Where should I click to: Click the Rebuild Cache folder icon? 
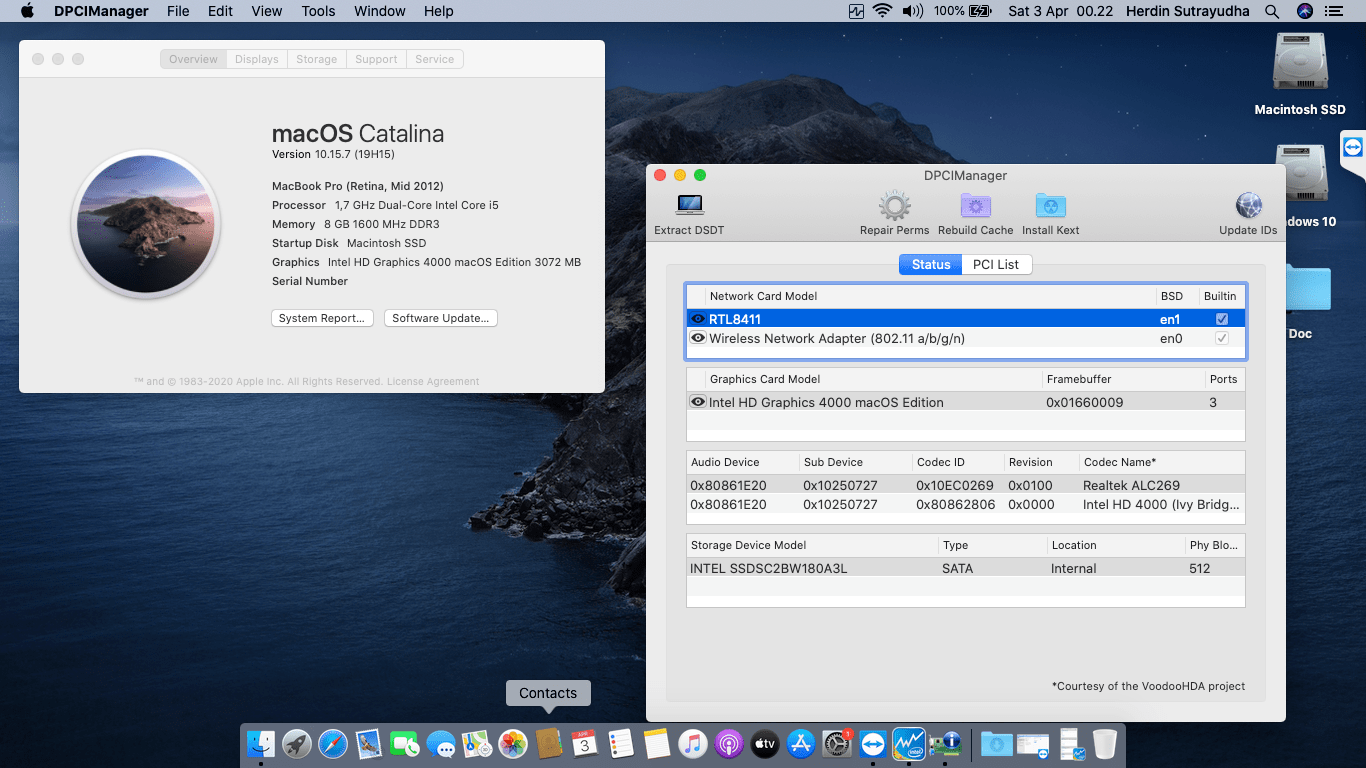[976, 206]
